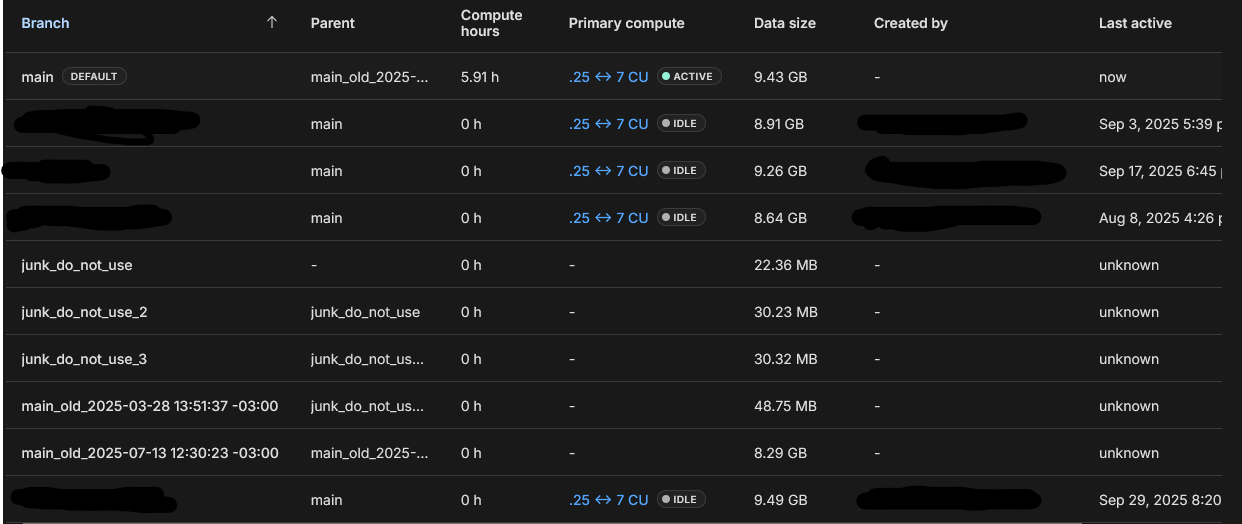Click the Data size column header
This screenshot has height=524, width=1242.
(785, 23)
